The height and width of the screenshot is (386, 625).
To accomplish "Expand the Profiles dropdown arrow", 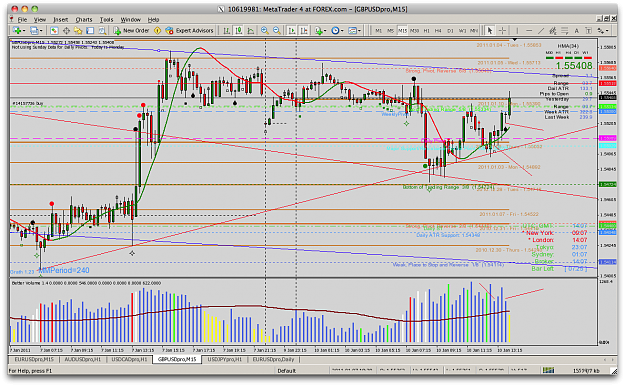I will click(x=41, y=31).
